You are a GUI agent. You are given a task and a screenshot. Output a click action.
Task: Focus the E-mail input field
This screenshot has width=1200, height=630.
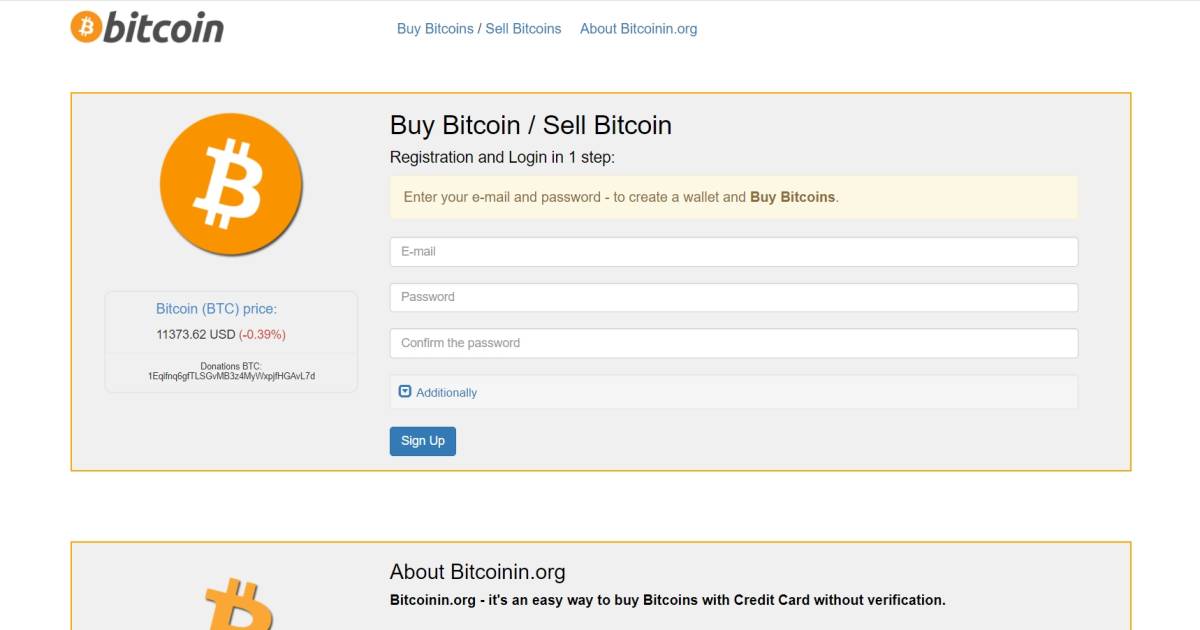(733, 252)
